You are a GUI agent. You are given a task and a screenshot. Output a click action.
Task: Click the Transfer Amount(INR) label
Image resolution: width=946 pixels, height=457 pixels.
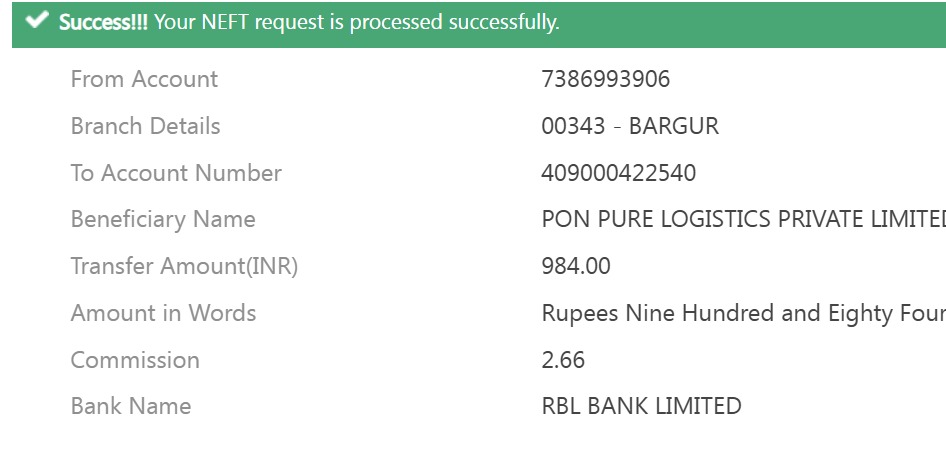[x=184, y=266]
